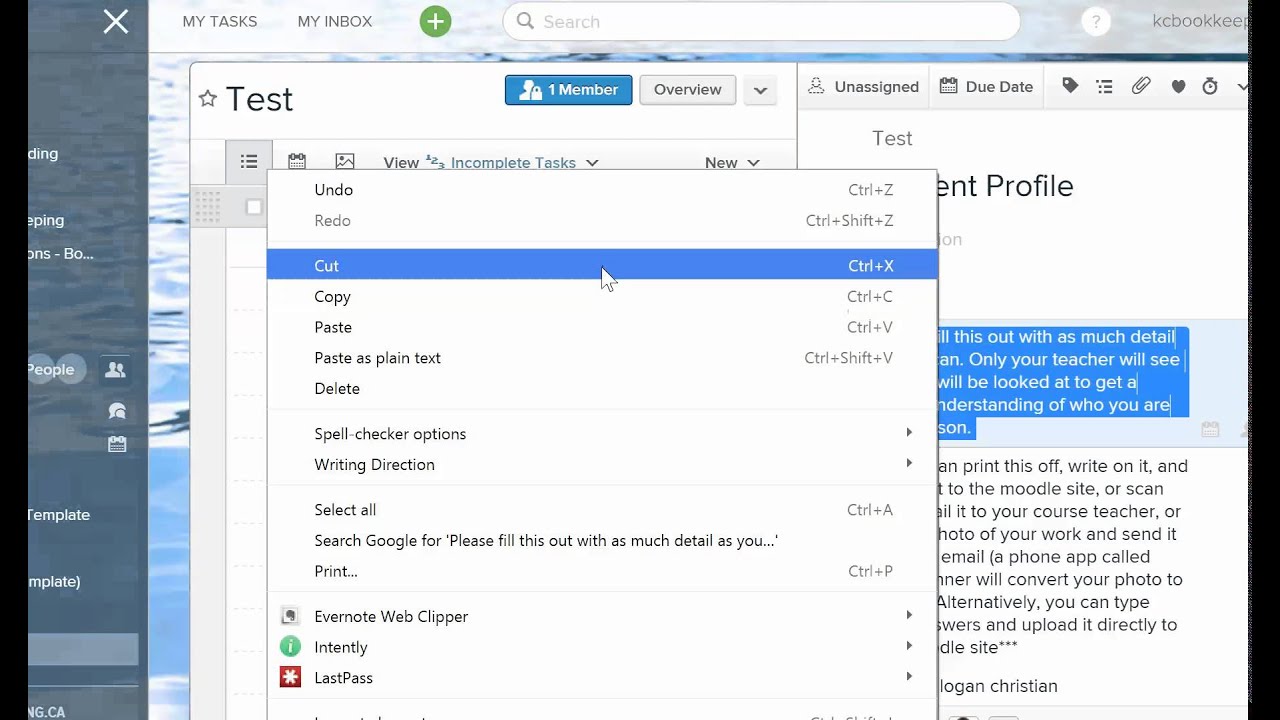
Task: Set the Due Date for the task
Action: [x=987, y=87]
